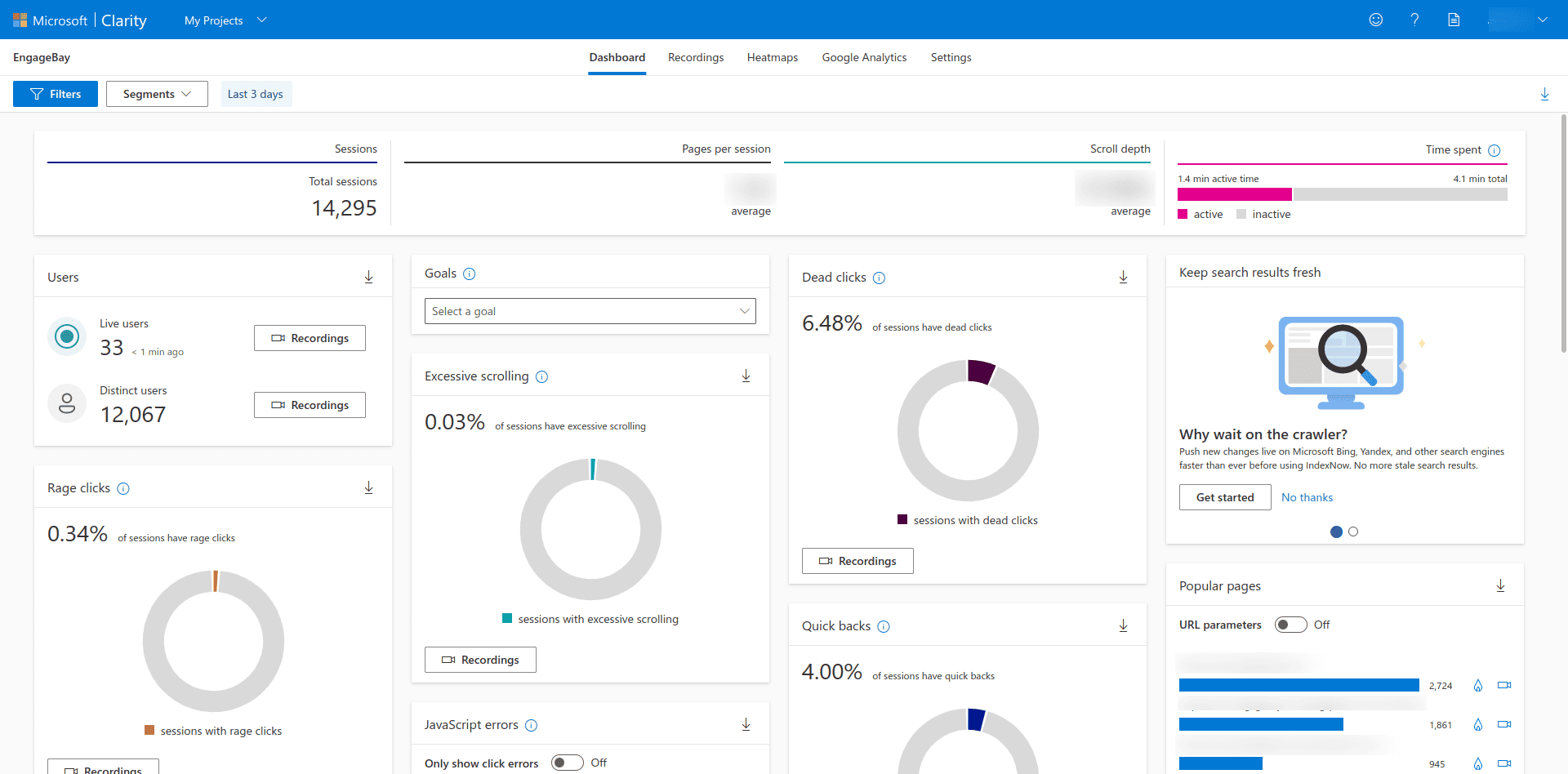Image resolution: width=1568 pixels, height=774 pixels.
Task: Download Users card data
Action: point(368,278)
